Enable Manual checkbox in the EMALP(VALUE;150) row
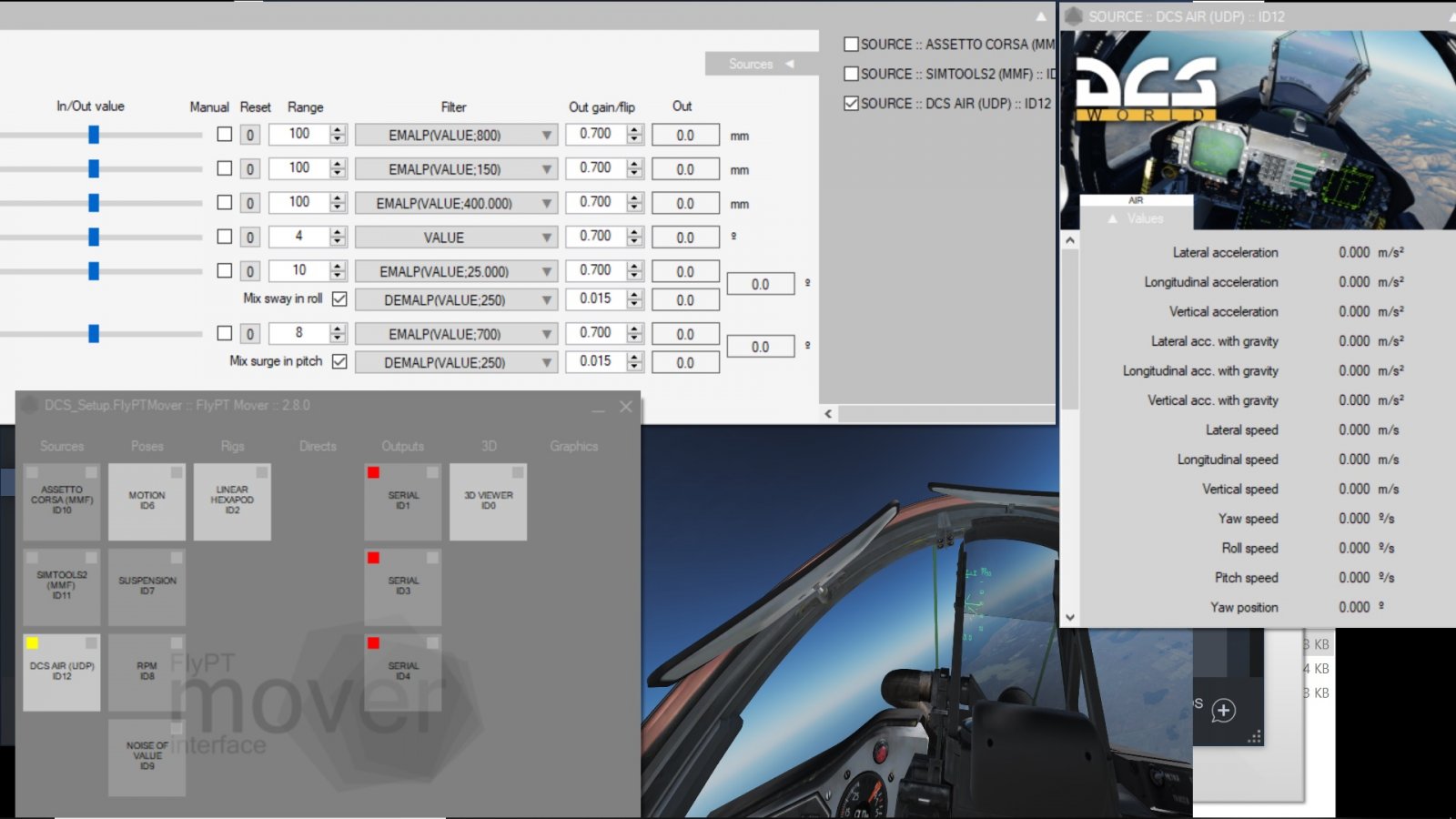The width and height of the screenshot is (1456, 819). coord(225,168)
